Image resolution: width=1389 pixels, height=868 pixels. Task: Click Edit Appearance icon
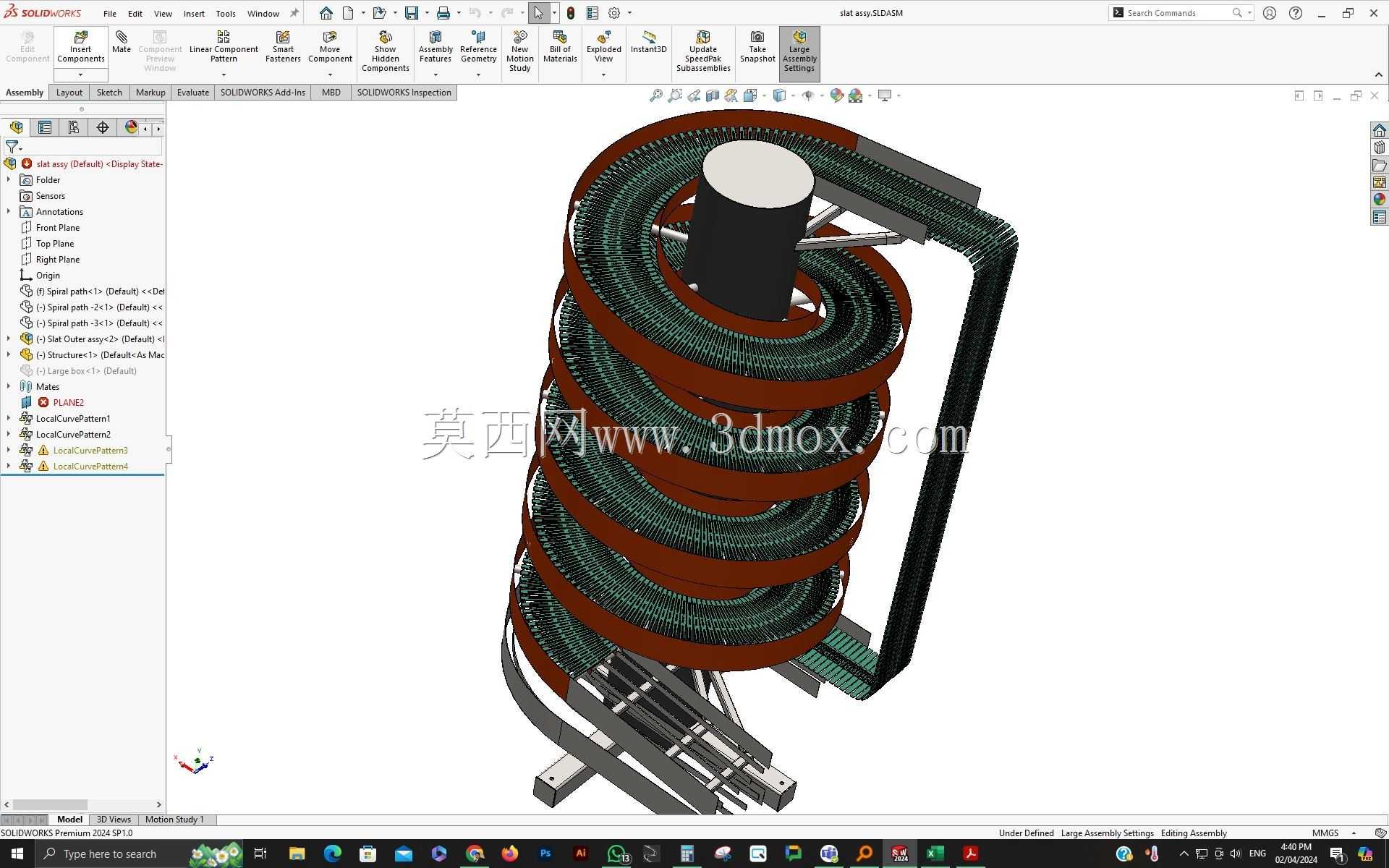pyautogui.click(x=836, y=95)
